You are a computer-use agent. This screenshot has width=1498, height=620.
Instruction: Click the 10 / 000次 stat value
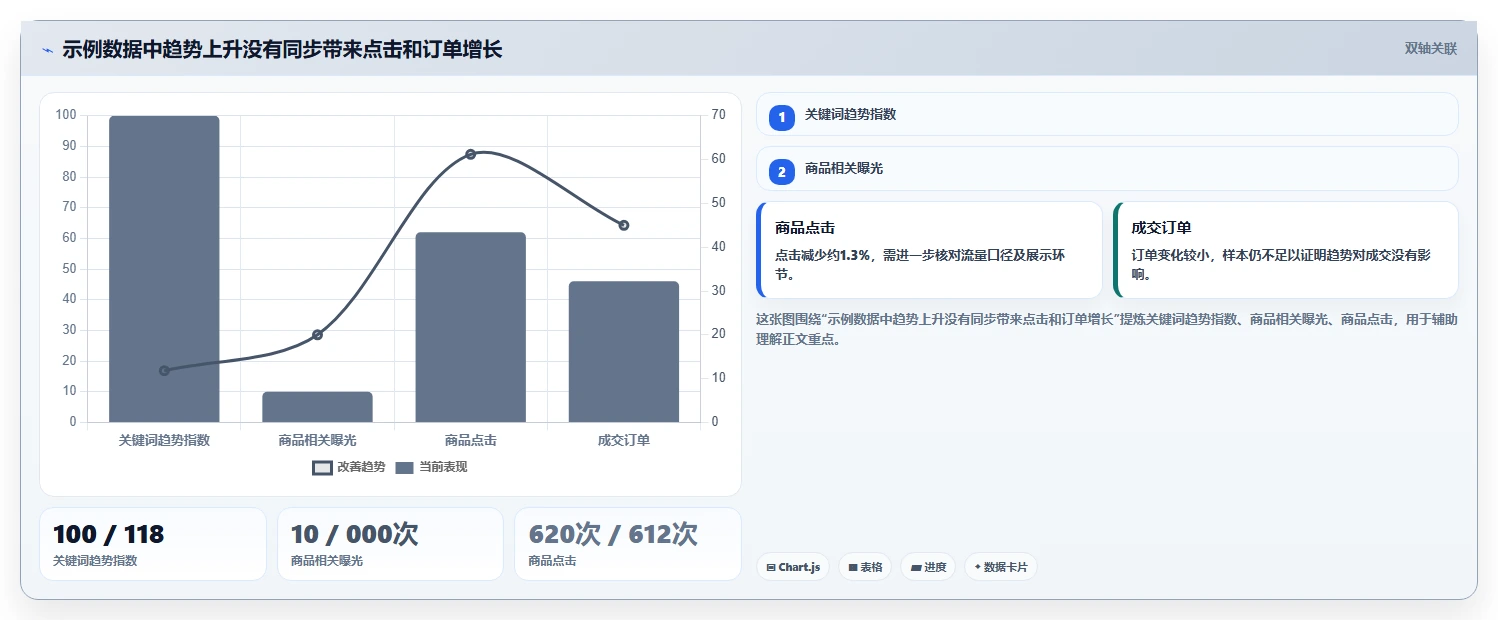tap(354, 535)
